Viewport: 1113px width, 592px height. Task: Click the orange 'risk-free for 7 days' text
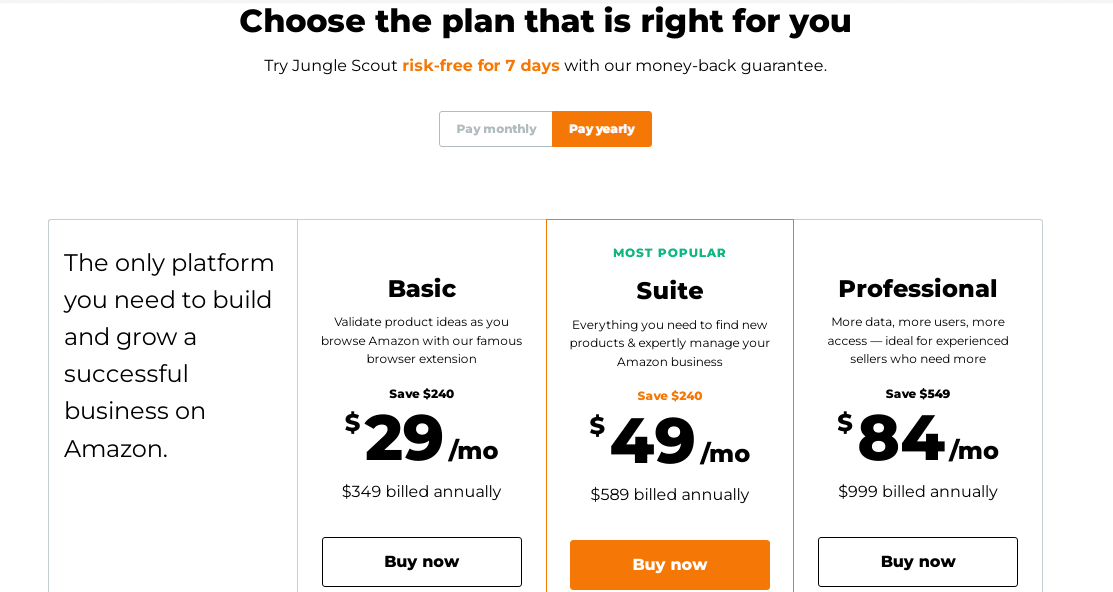(481, 66)
